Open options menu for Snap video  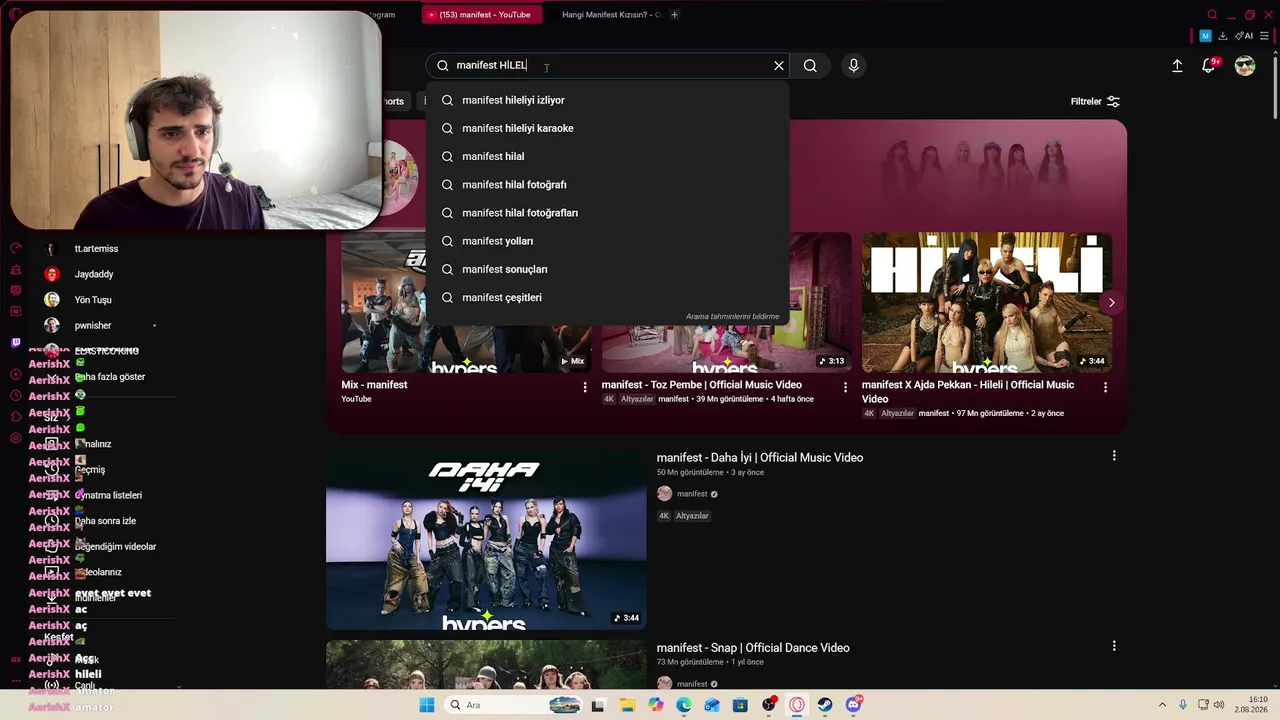pyautogui.click(x=1114, y=646)
